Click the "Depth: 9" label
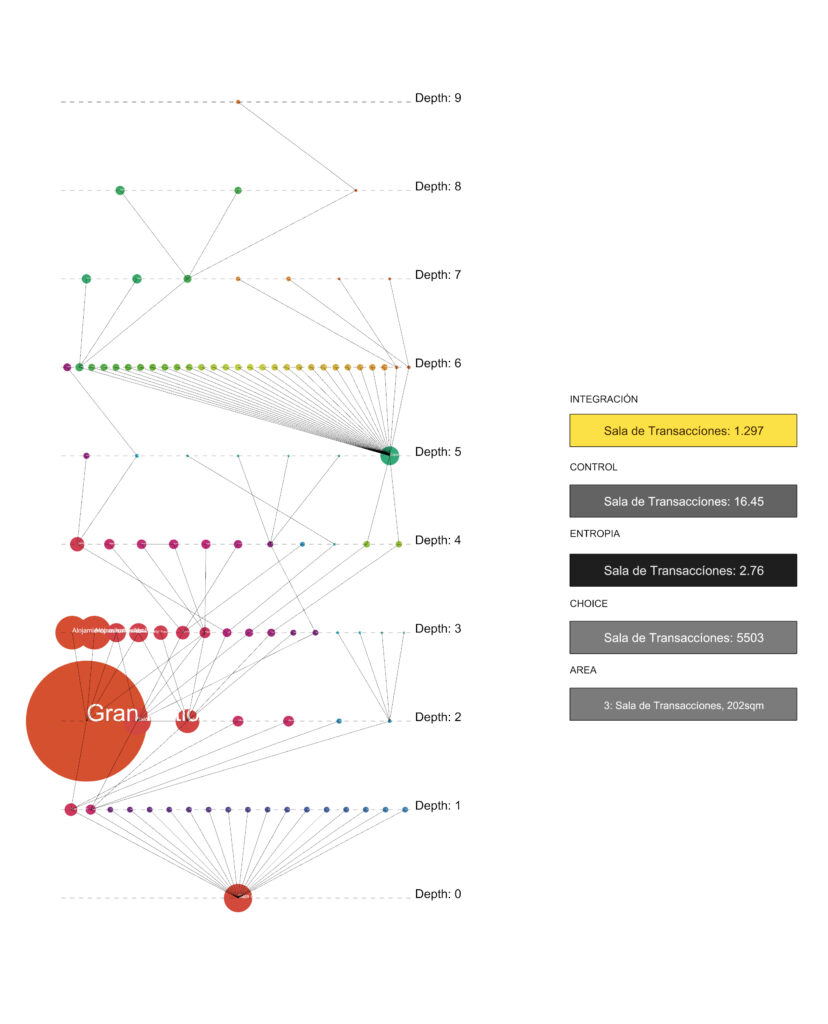The height and width of the screenshot is (1024, 828). pos(438,99)
